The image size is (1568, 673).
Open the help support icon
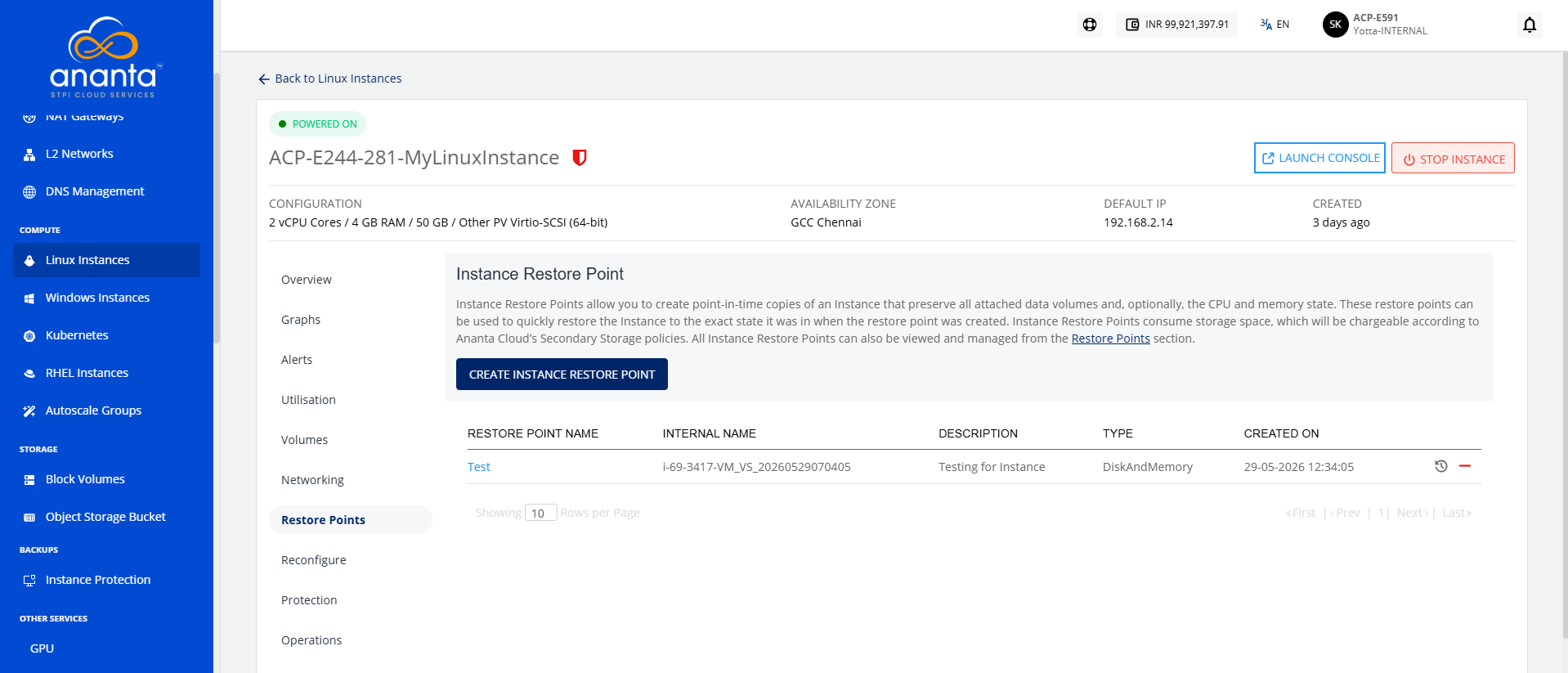1090,25
